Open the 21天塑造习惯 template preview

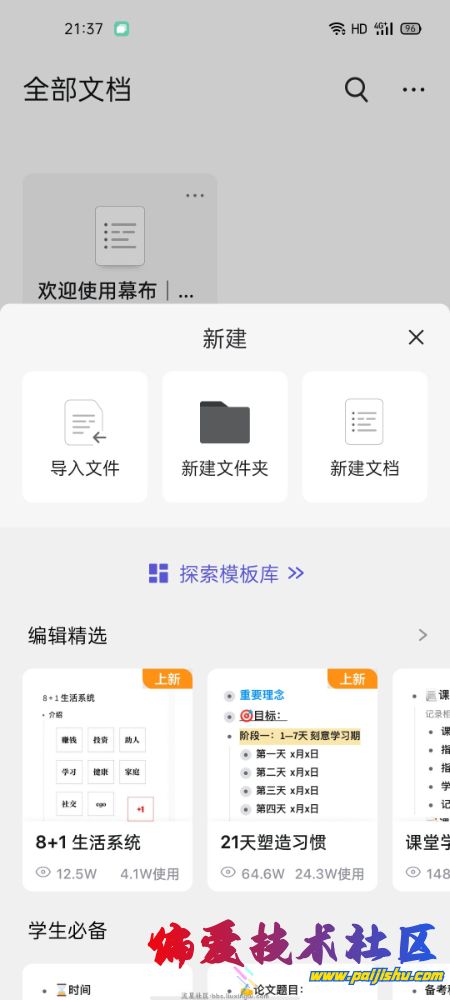292,744
